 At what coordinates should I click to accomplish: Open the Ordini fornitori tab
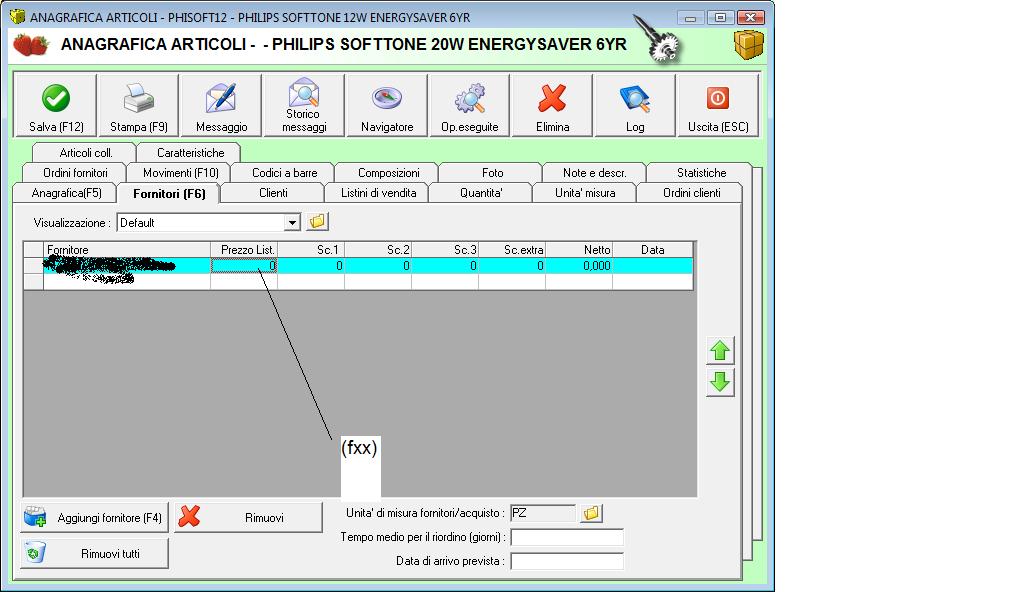(75, 173)
